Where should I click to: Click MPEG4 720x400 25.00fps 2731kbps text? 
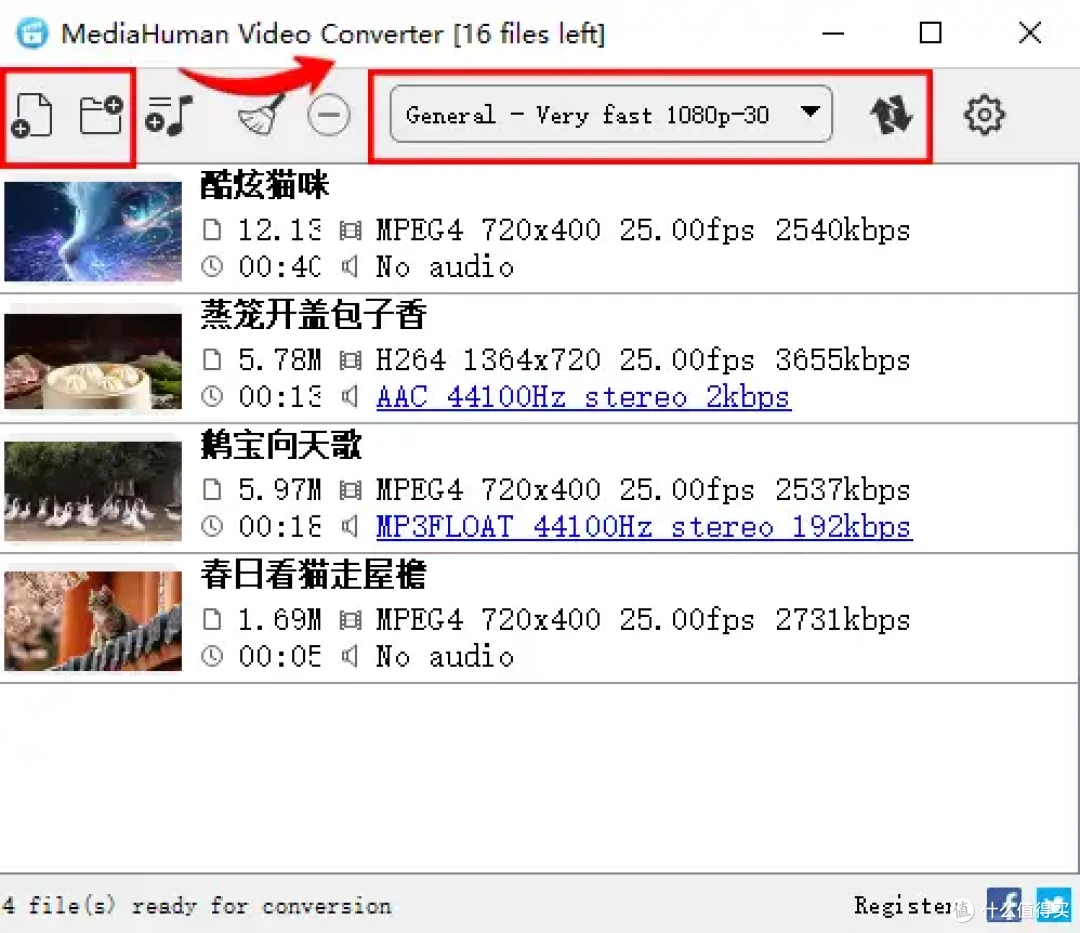(x=643, y=620)
